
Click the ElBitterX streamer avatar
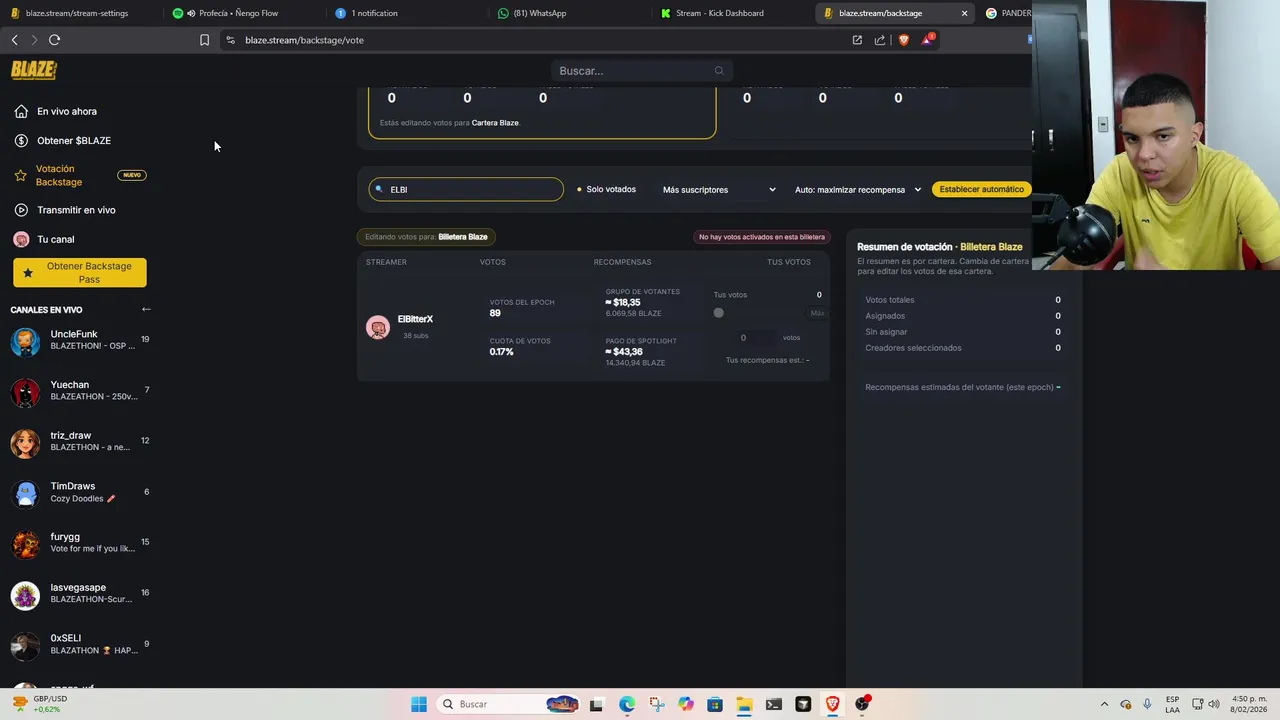[378, 327]
